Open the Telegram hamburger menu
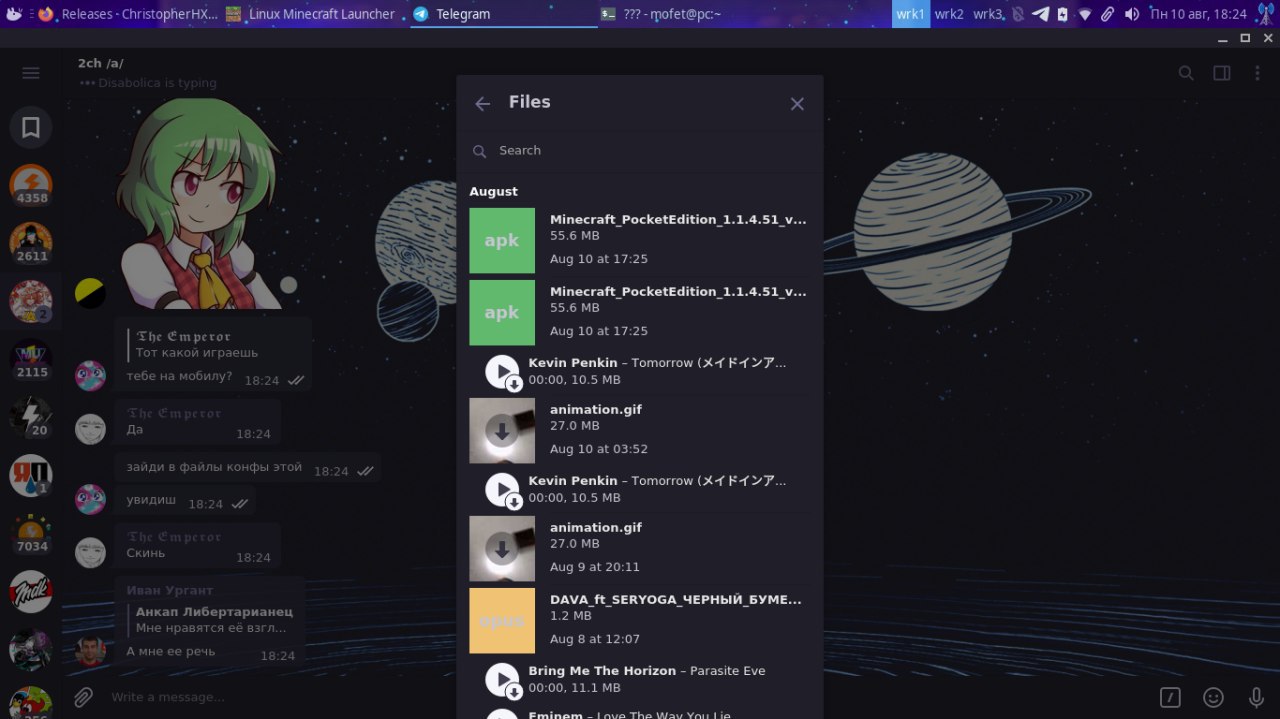The image size is (1280, 719). click(x=31, y=73)
